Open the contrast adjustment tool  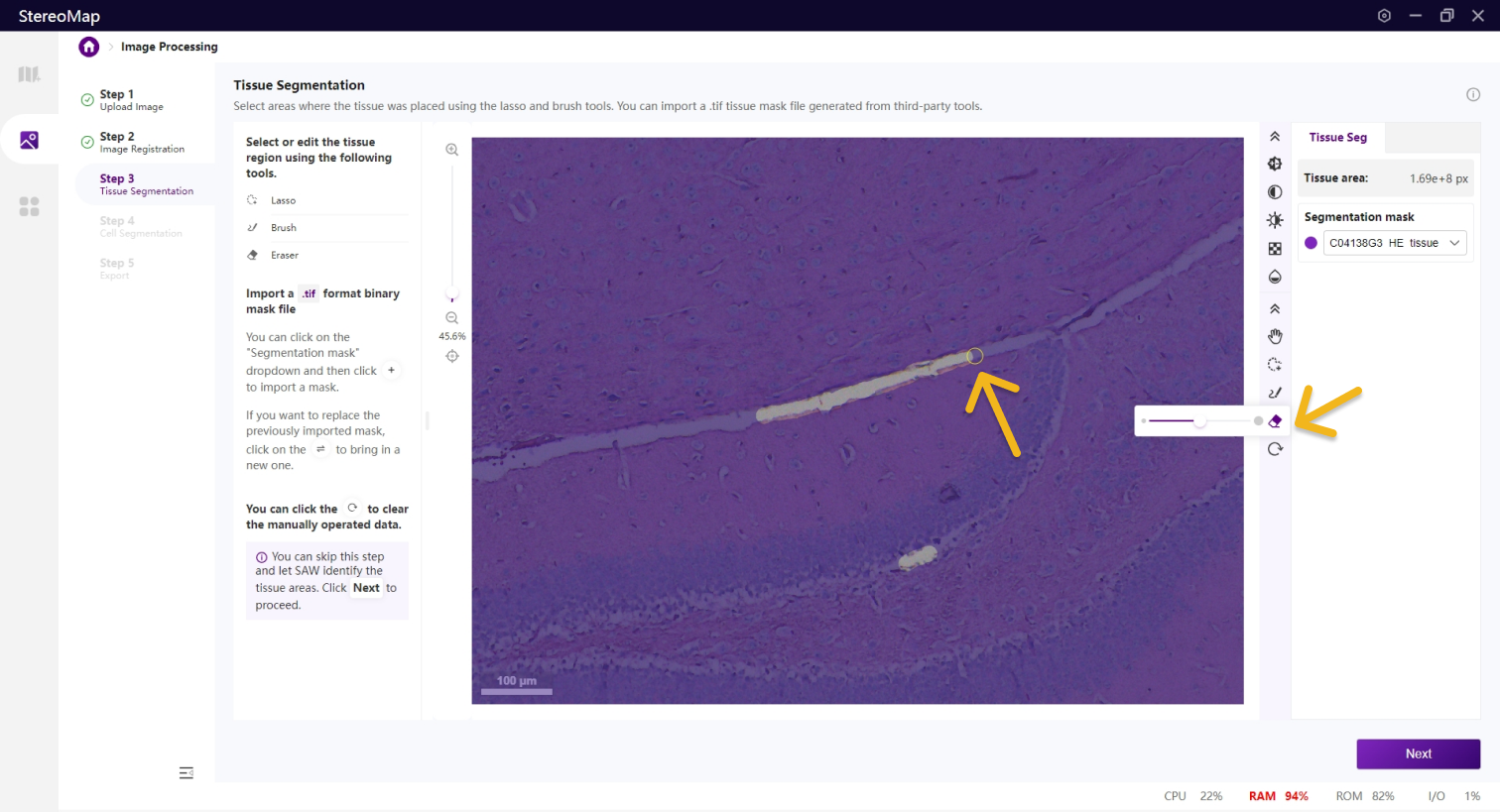click(x=1275, y=192)
